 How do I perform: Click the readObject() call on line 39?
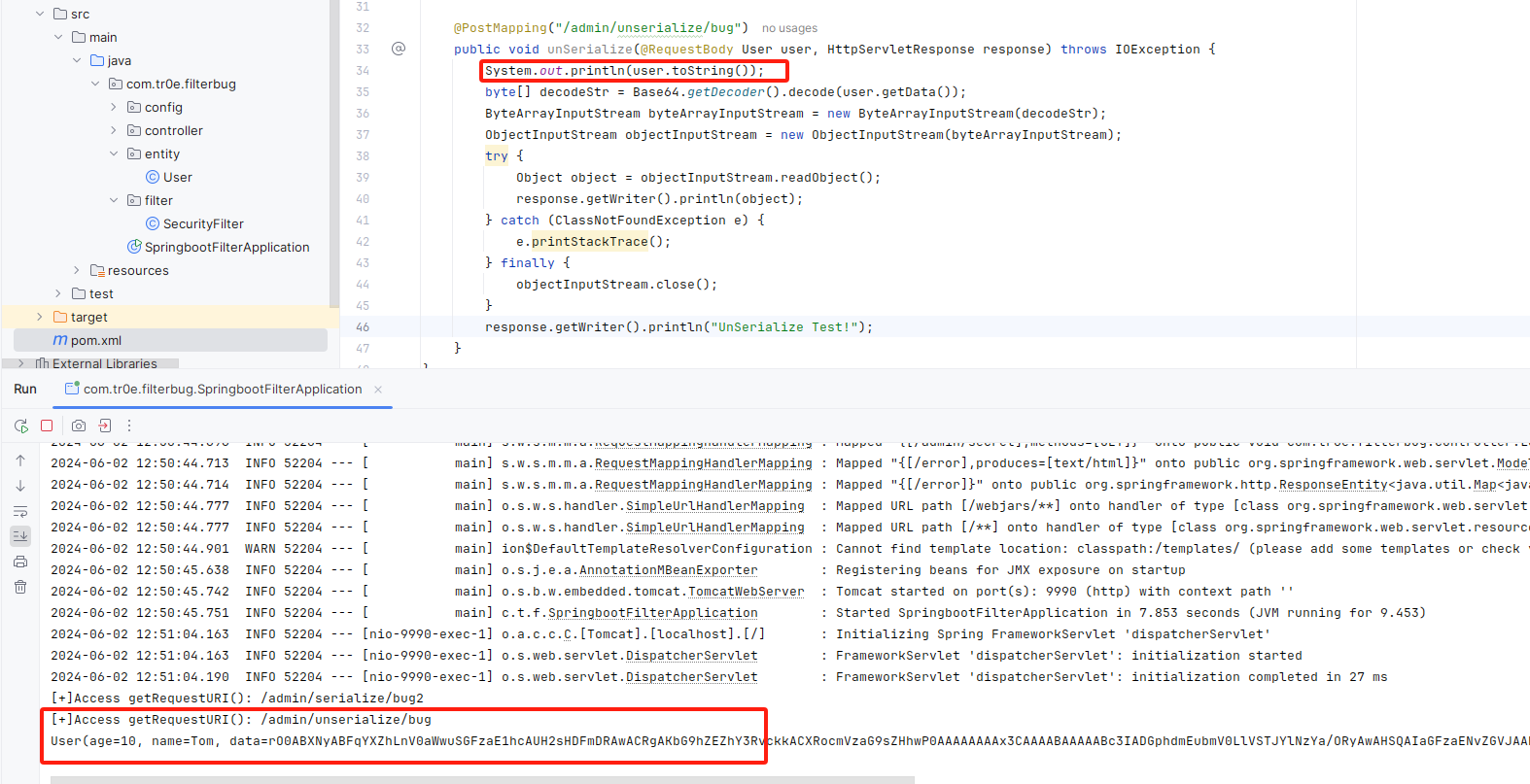826,177
